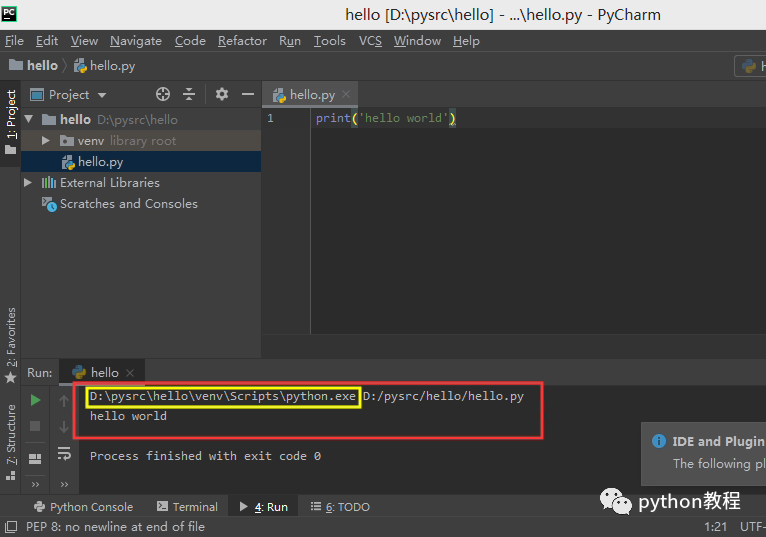The height and width of the screenshot is (537, 766).
Task: Click 'Process finished with exit code 0' text
Action: [205, 456]
